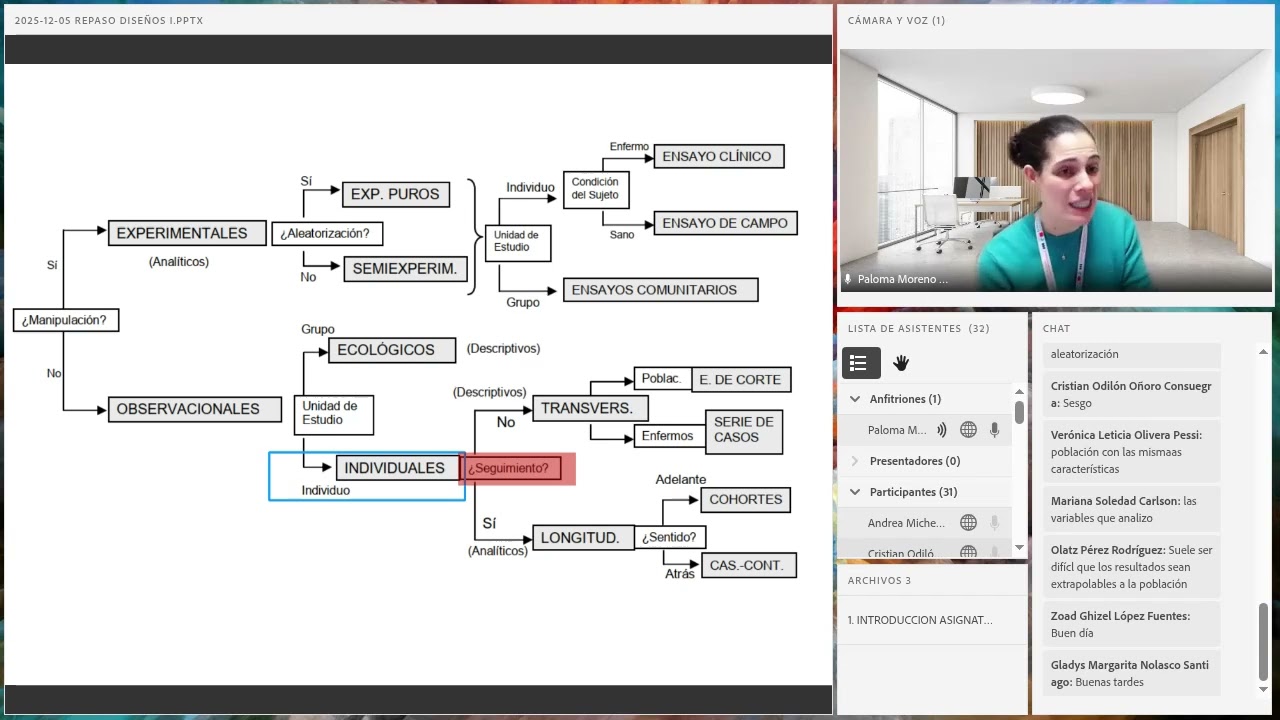This screenshot has height=720, width=1280.
Task: Click the ¿Manipulación? box on the slide
Action: [66, 320]
